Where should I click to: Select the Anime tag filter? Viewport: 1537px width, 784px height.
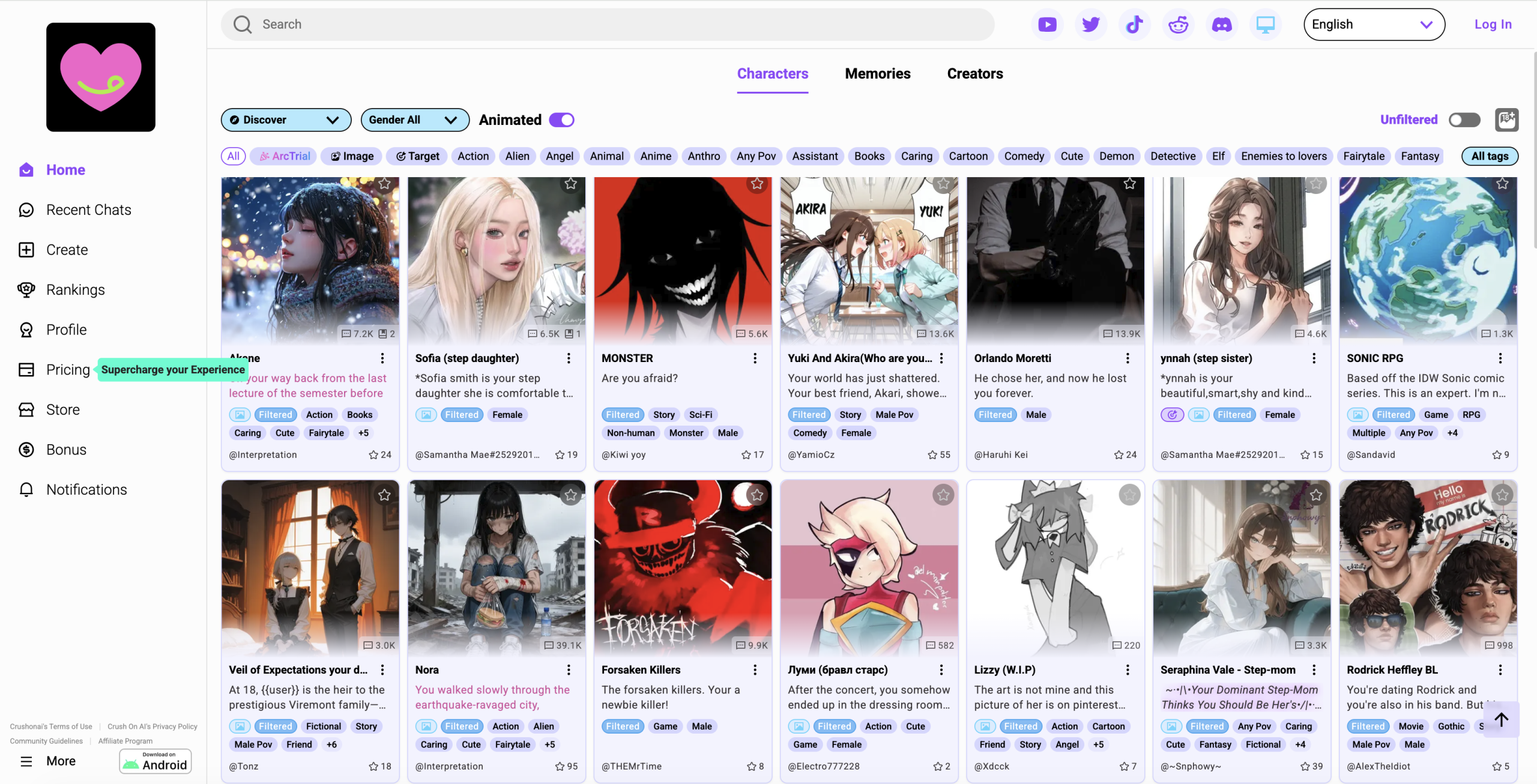click(656, 157)
